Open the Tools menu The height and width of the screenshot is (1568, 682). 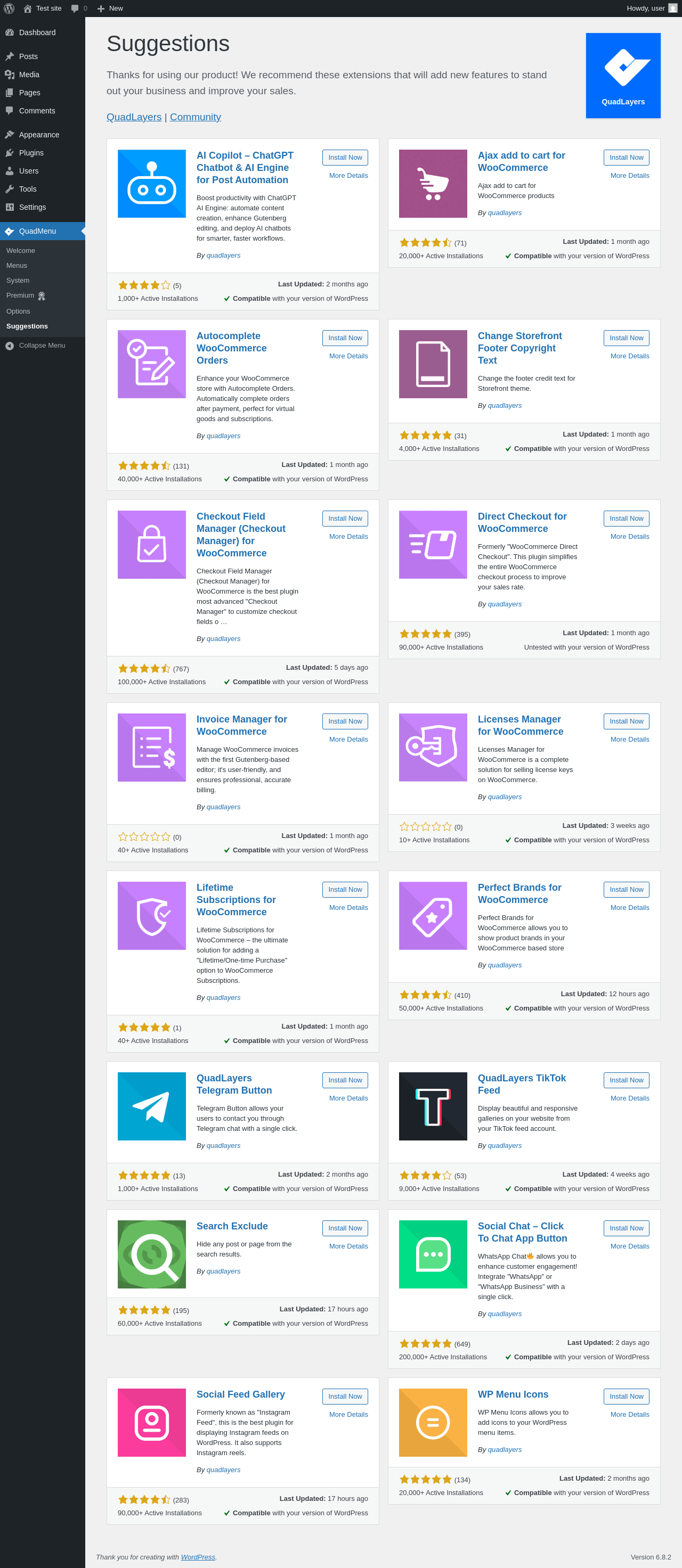(x=43, y=190)
